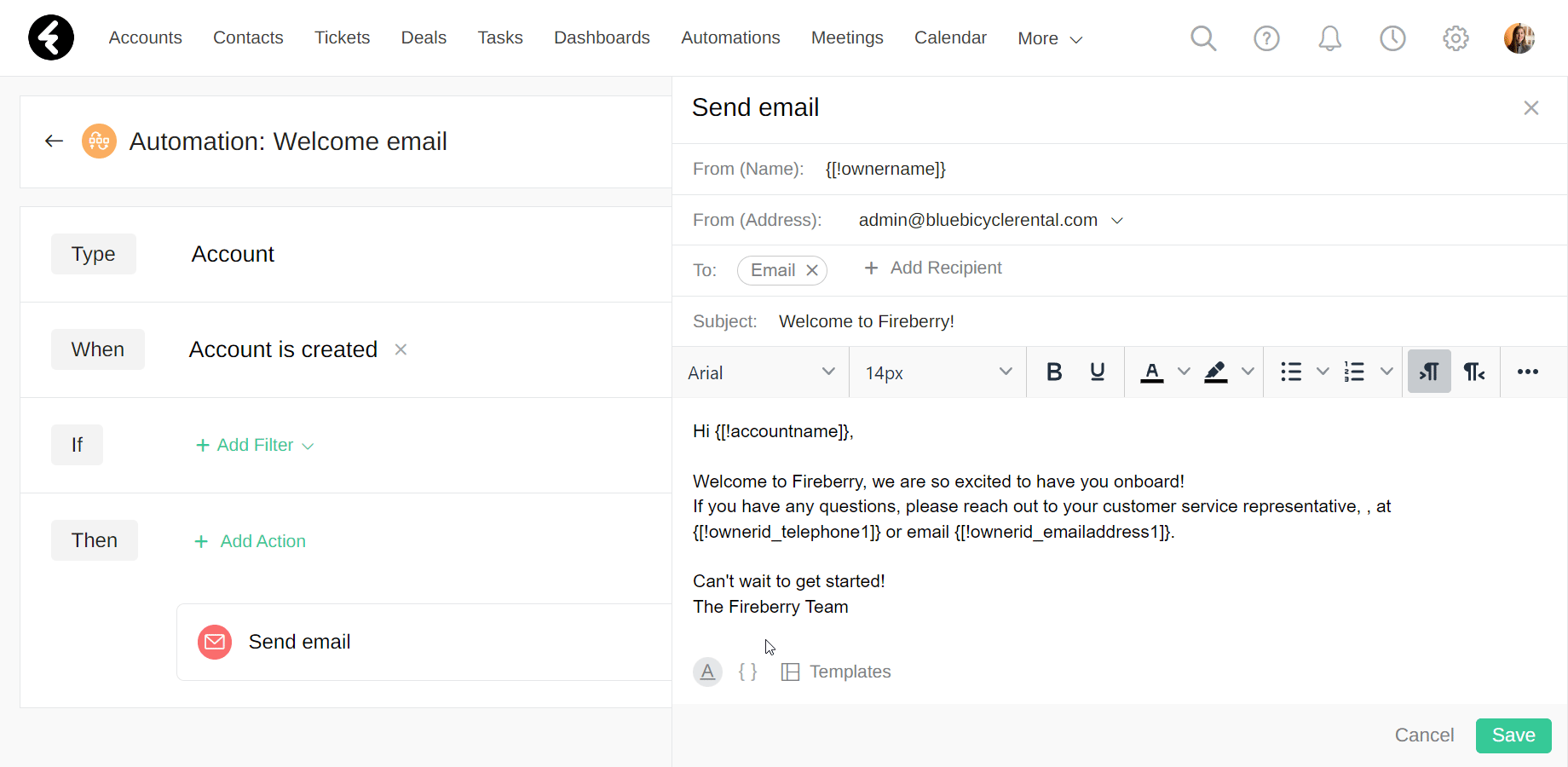This screenshot has height=767, width=1568.
Task: Toggle the text formatting toolbar A icon
Action: coord(707,672)
